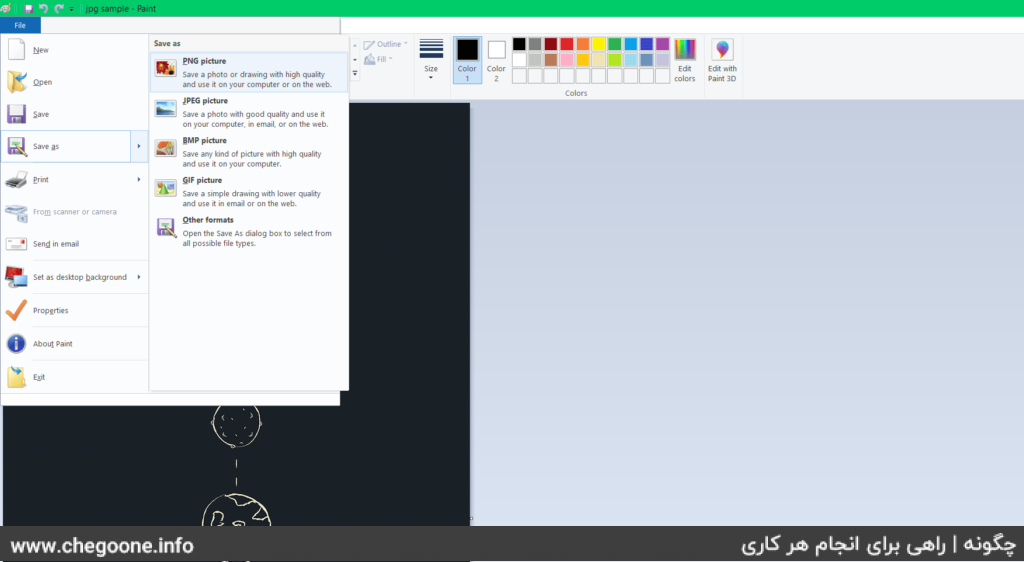Open the Size line thickness dropdown
The image size is (1024, 562).
pos(431,60)
